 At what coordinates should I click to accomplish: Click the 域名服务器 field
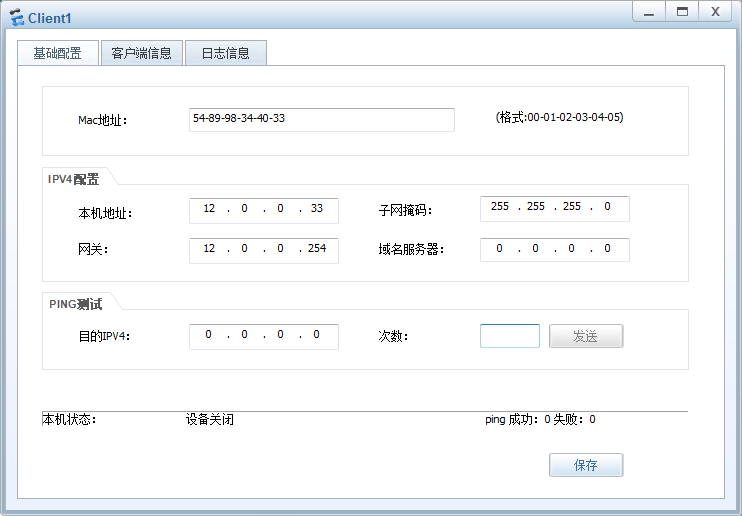pyautogui.click(x=555, y=249)
